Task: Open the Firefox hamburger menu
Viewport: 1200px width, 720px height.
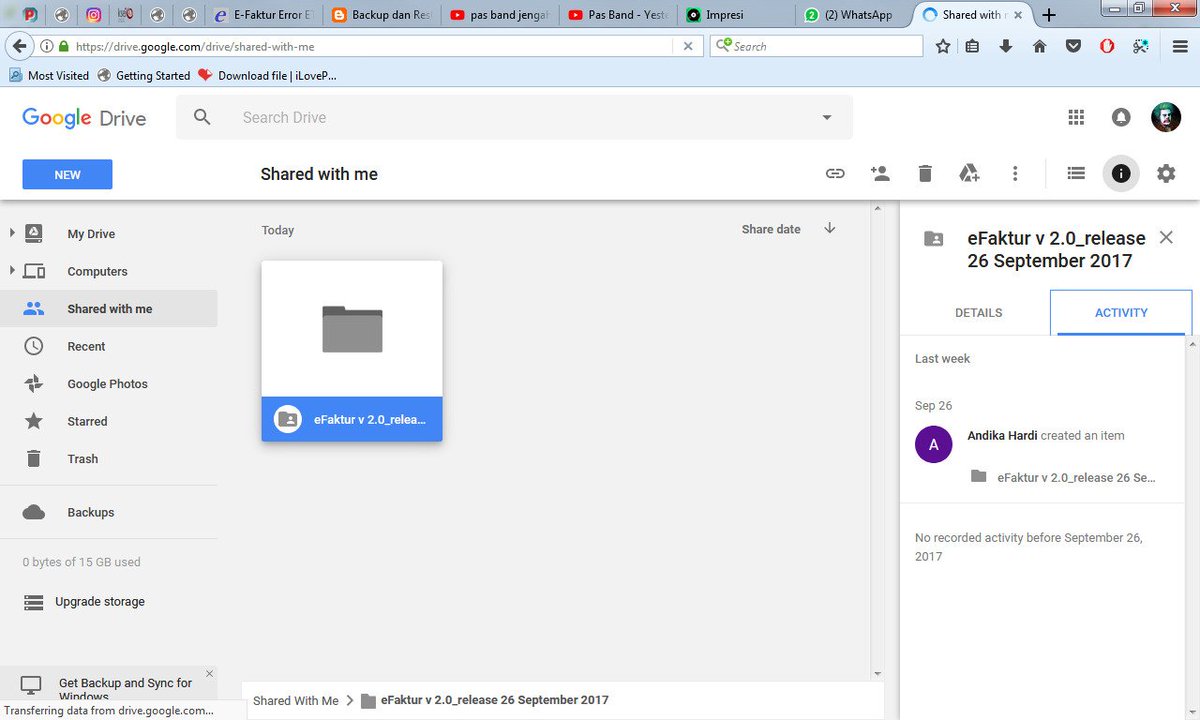Action: coord(1180,46)
